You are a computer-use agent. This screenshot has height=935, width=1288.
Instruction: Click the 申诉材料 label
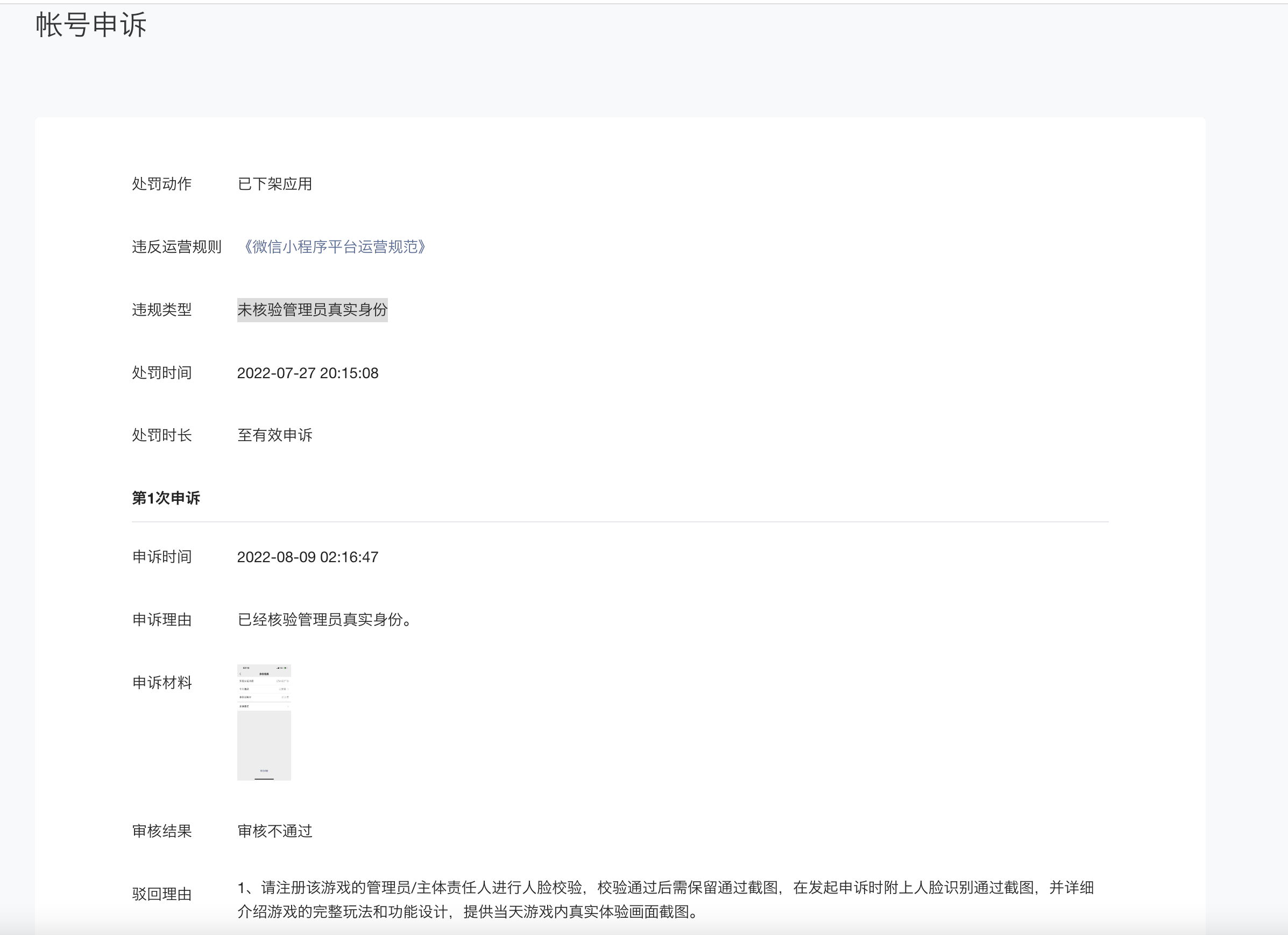162,682
